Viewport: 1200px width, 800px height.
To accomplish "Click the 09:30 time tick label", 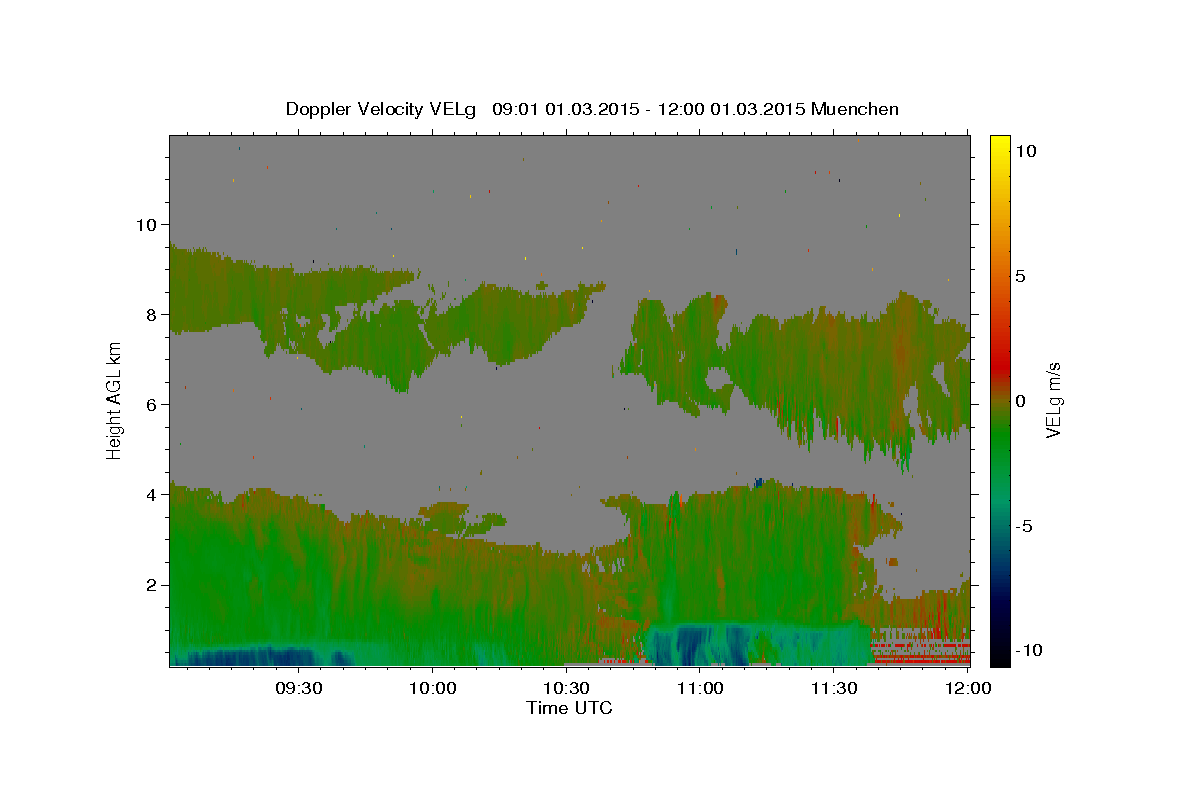I will coord(298,688).
